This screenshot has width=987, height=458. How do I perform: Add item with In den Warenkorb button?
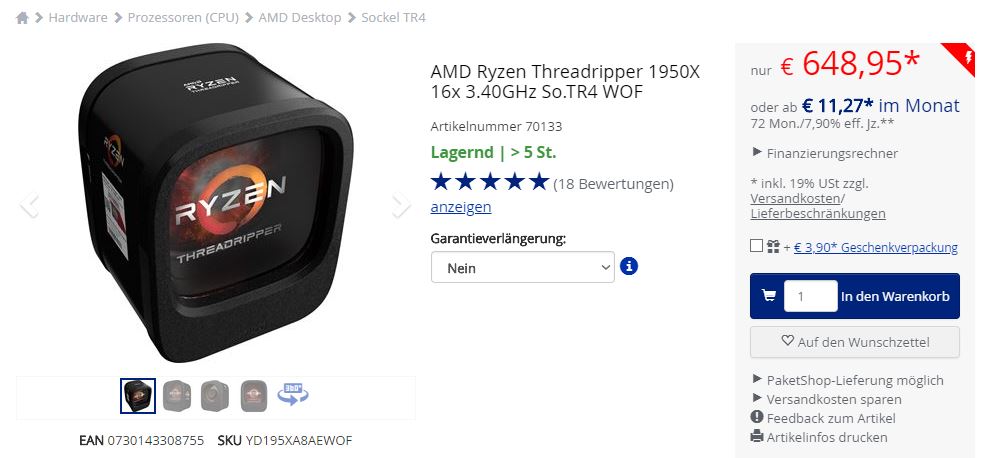[855, 296]
